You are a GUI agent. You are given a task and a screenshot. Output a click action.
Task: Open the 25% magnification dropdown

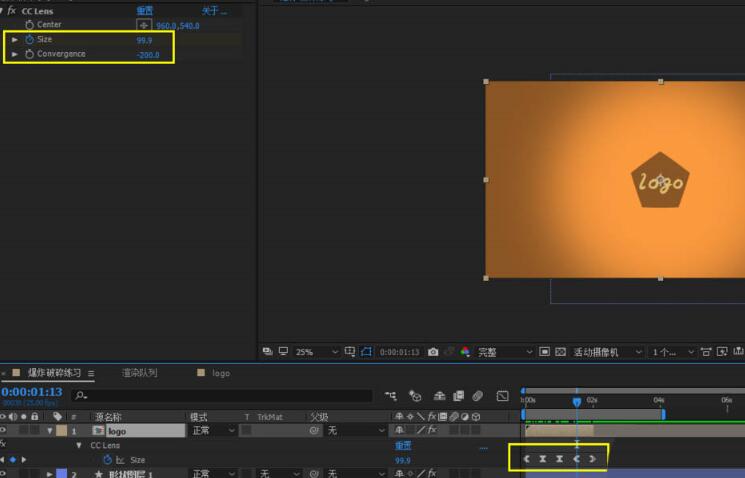pyautogui.click(x=316, y=352)
